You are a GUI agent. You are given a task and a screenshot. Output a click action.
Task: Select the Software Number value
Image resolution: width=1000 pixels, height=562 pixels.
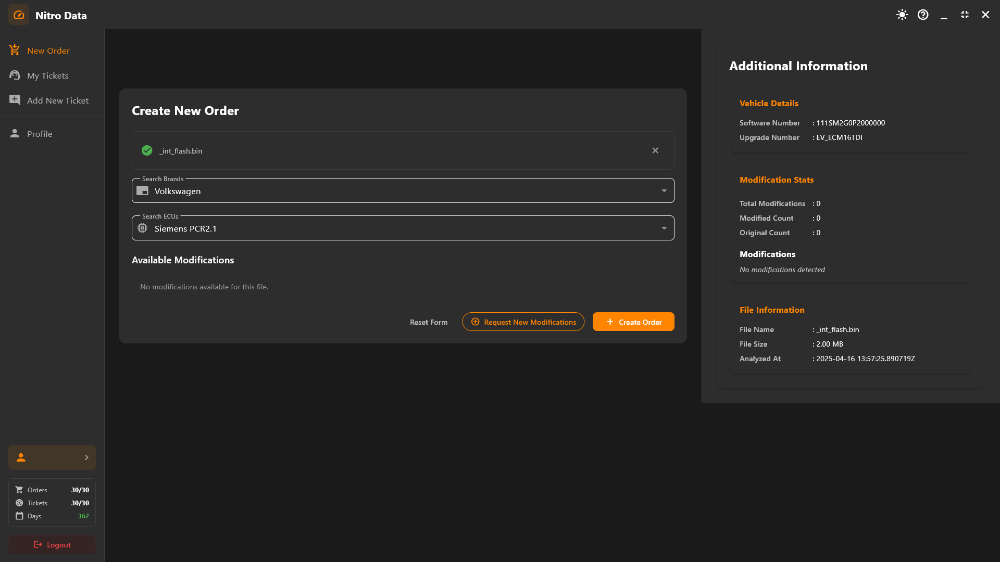(x=850, y=122)
